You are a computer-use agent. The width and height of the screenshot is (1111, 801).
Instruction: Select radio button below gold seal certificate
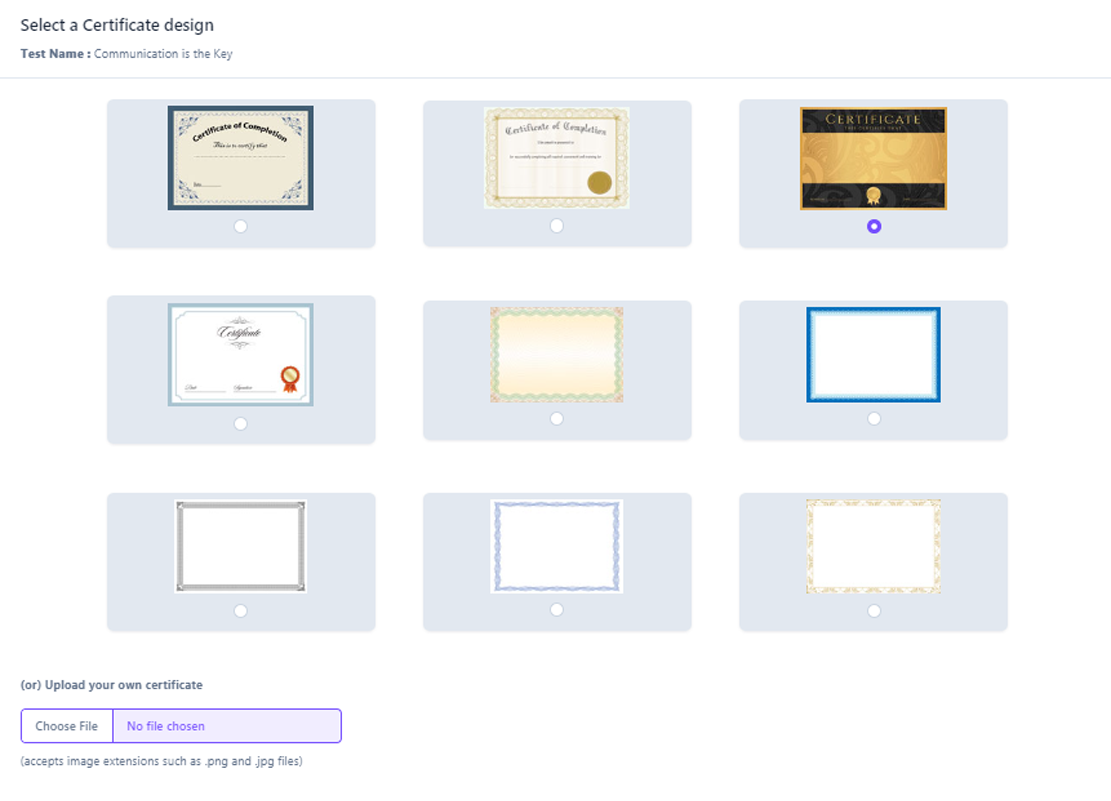[556, 226]
